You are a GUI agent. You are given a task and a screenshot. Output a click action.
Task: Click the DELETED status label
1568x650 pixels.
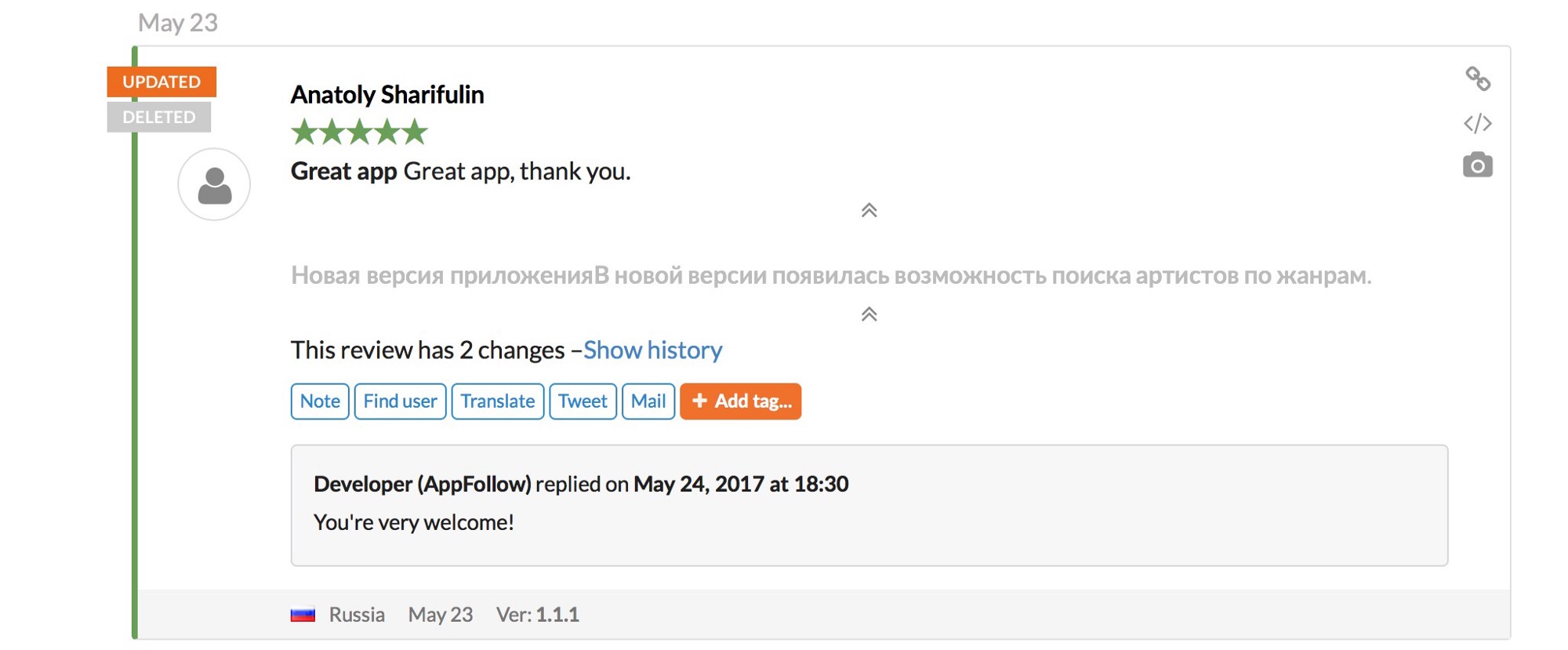pos(159,117)
